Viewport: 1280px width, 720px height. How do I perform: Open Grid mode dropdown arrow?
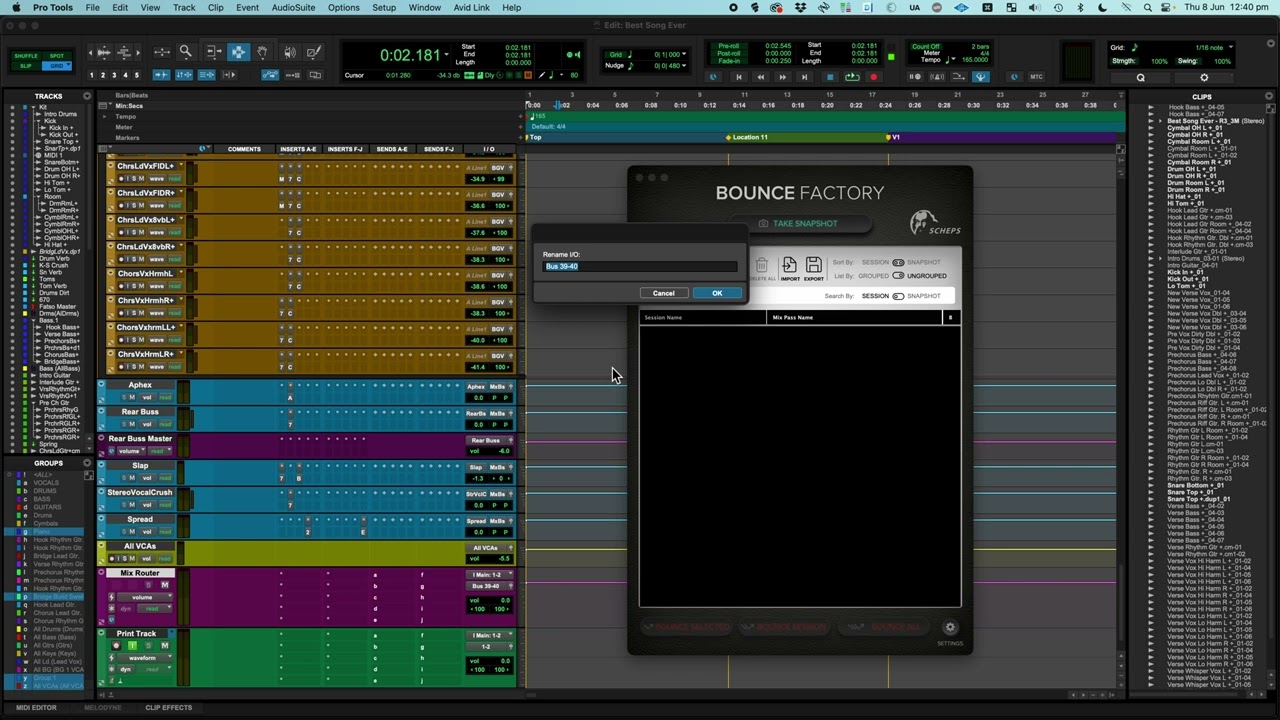click(68, 64)
